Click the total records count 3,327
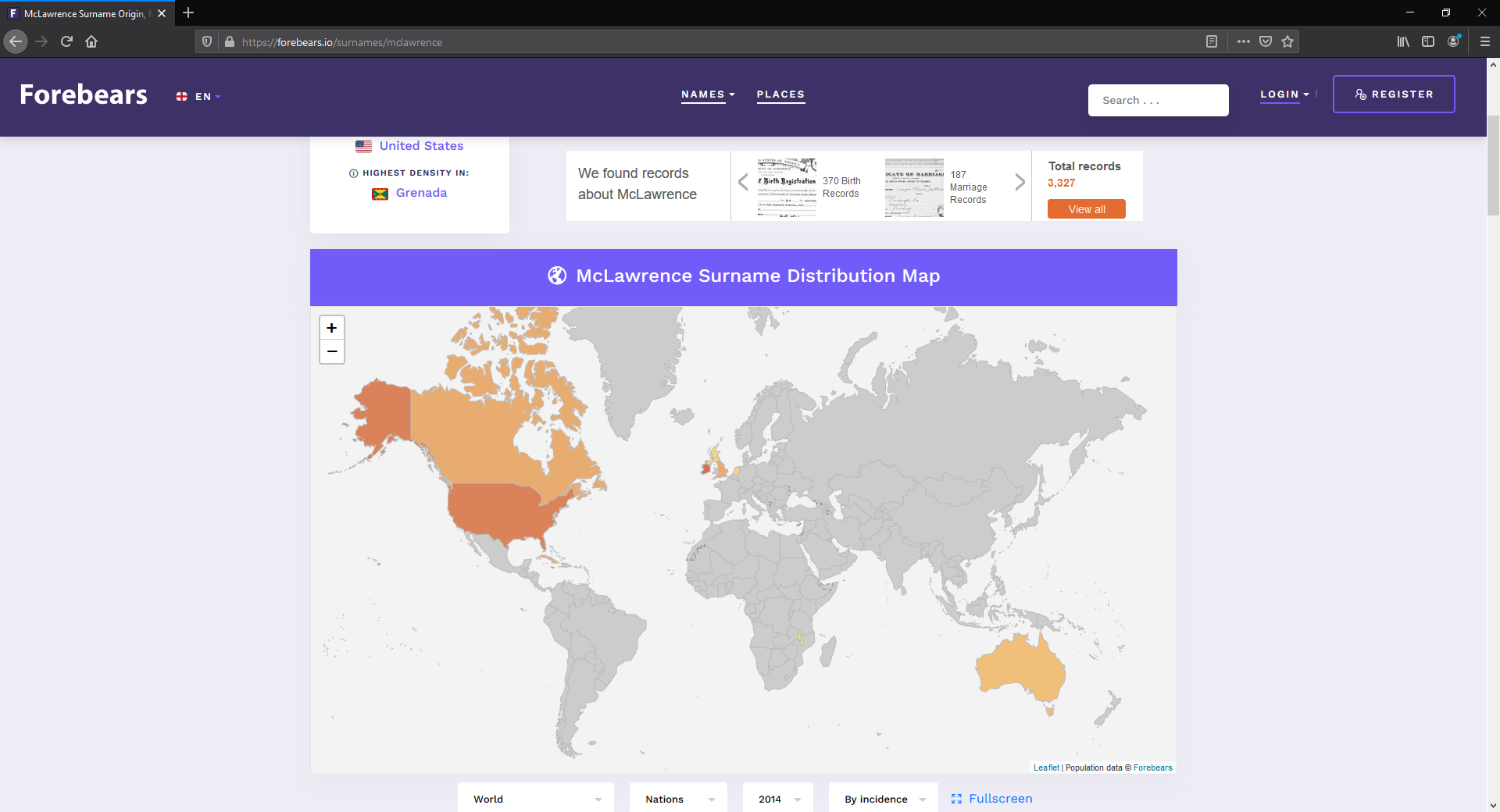The width and height of the screenshot is (1500, 812). point(1061,183)
